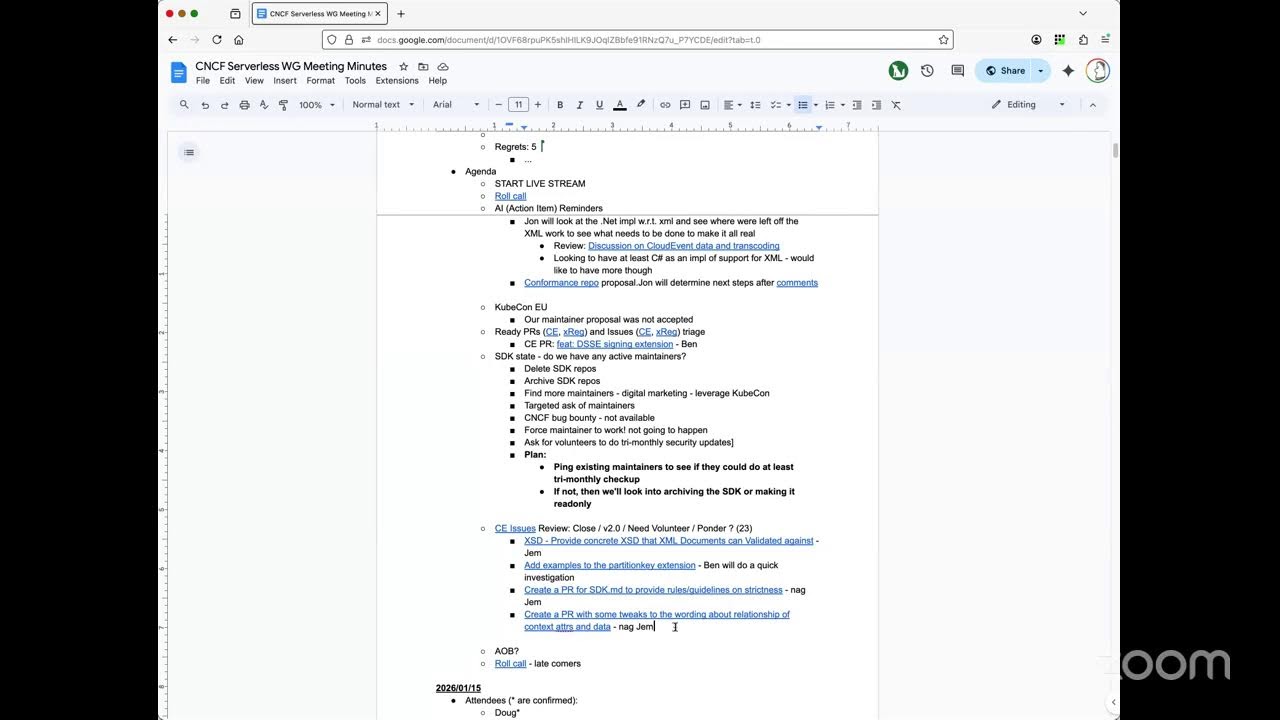Open the Arial font dropdown

point(456,104)
